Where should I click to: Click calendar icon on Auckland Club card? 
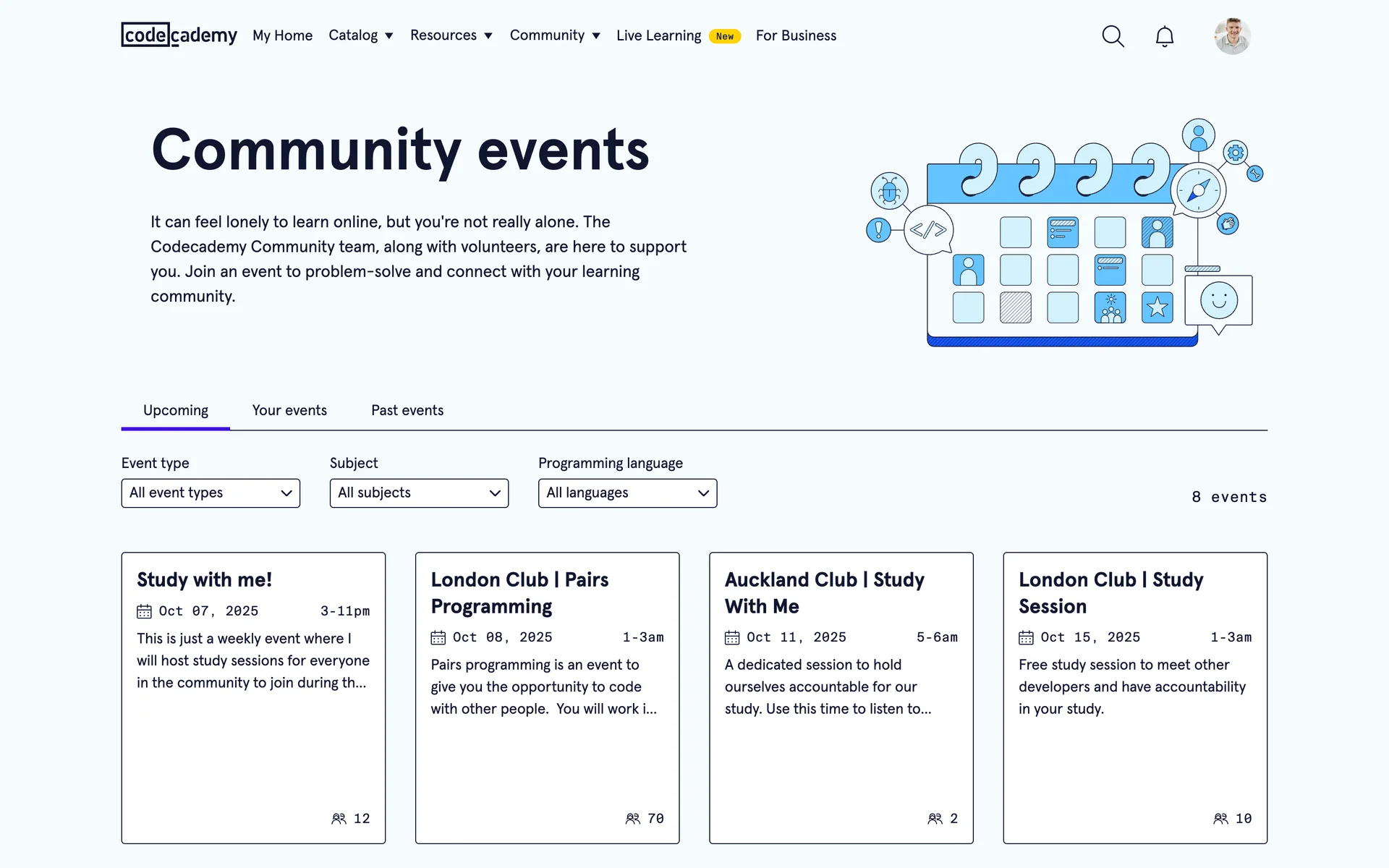[x=732, y=637]
